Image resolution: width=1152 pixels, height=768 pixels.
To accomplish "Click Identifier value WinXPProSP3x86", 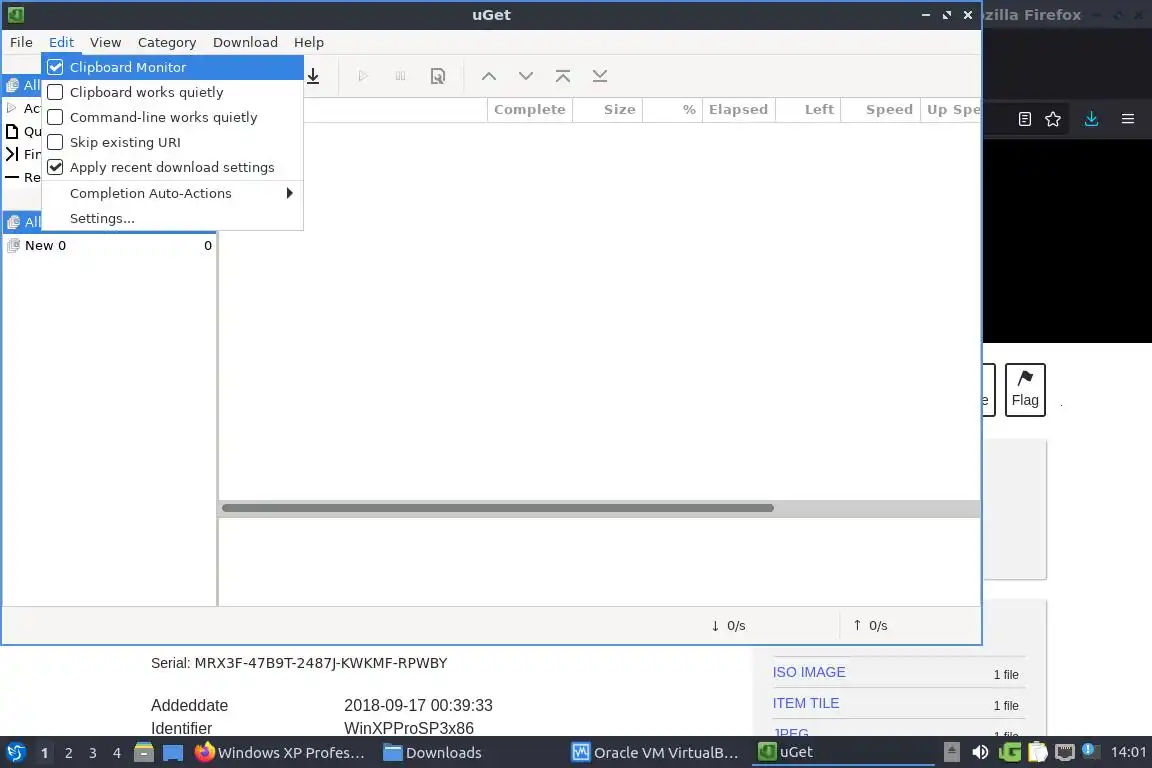I will 409,728.
